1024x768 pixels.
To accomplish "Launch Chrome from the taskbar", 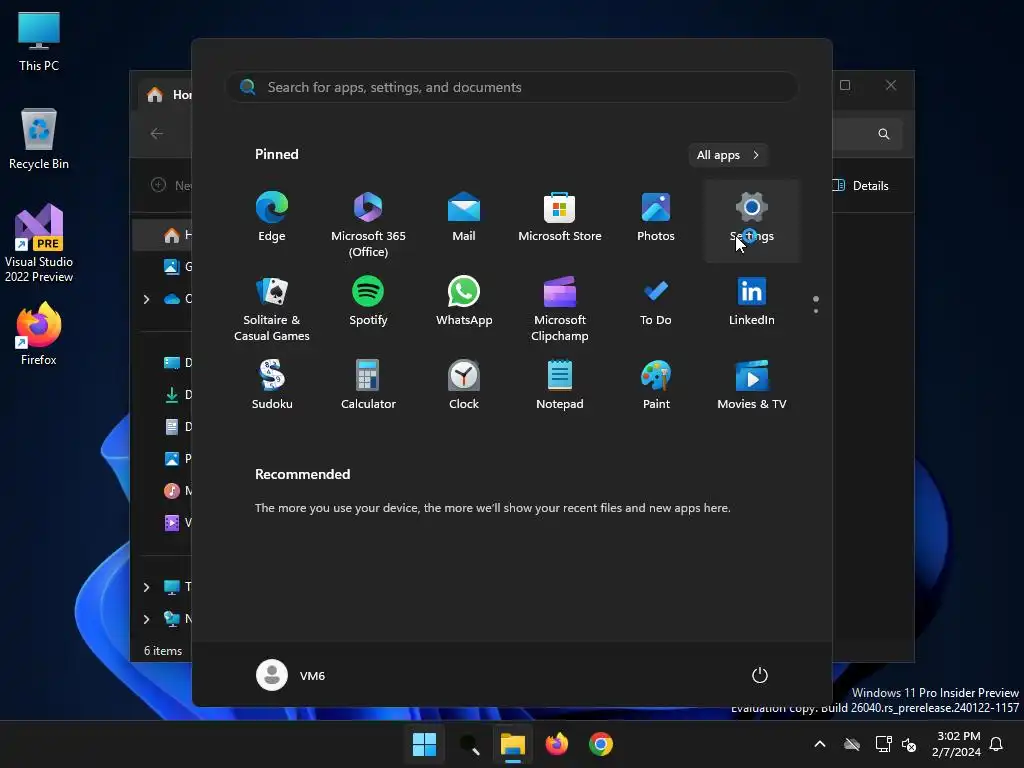I will (601, 744).
